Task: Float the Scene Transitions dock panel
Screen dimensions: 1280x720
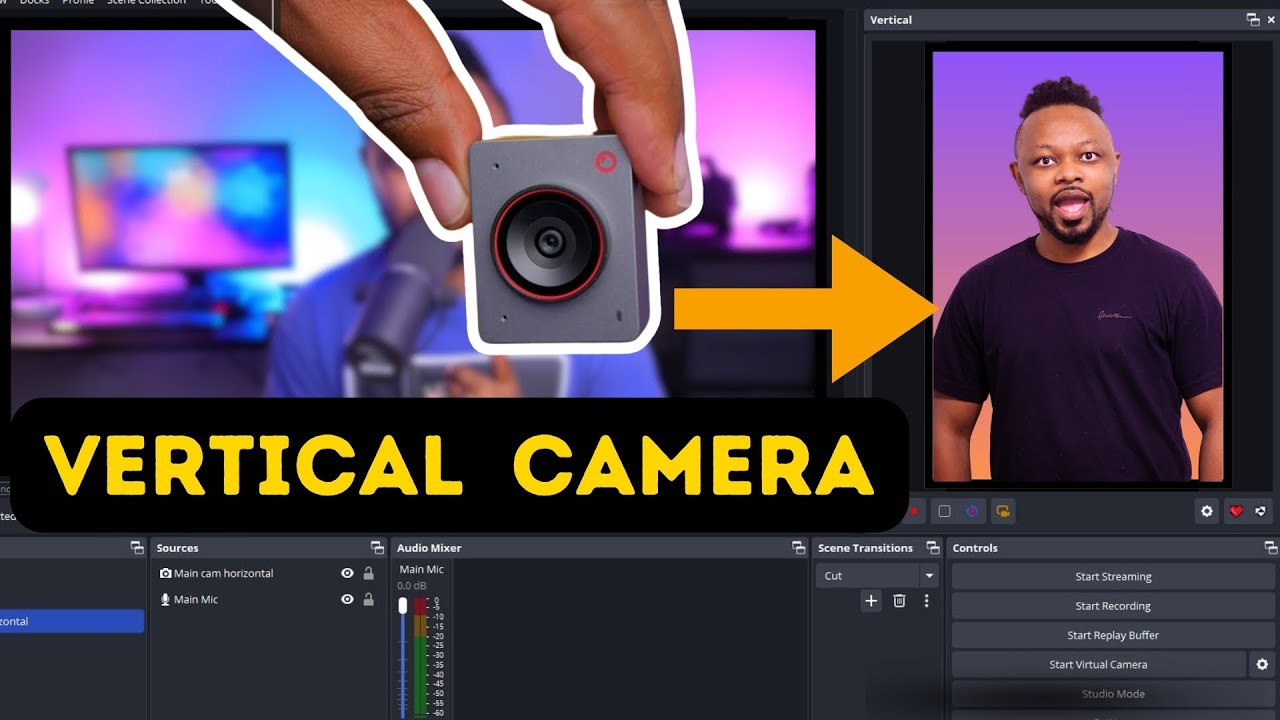Action: [932, 548]
